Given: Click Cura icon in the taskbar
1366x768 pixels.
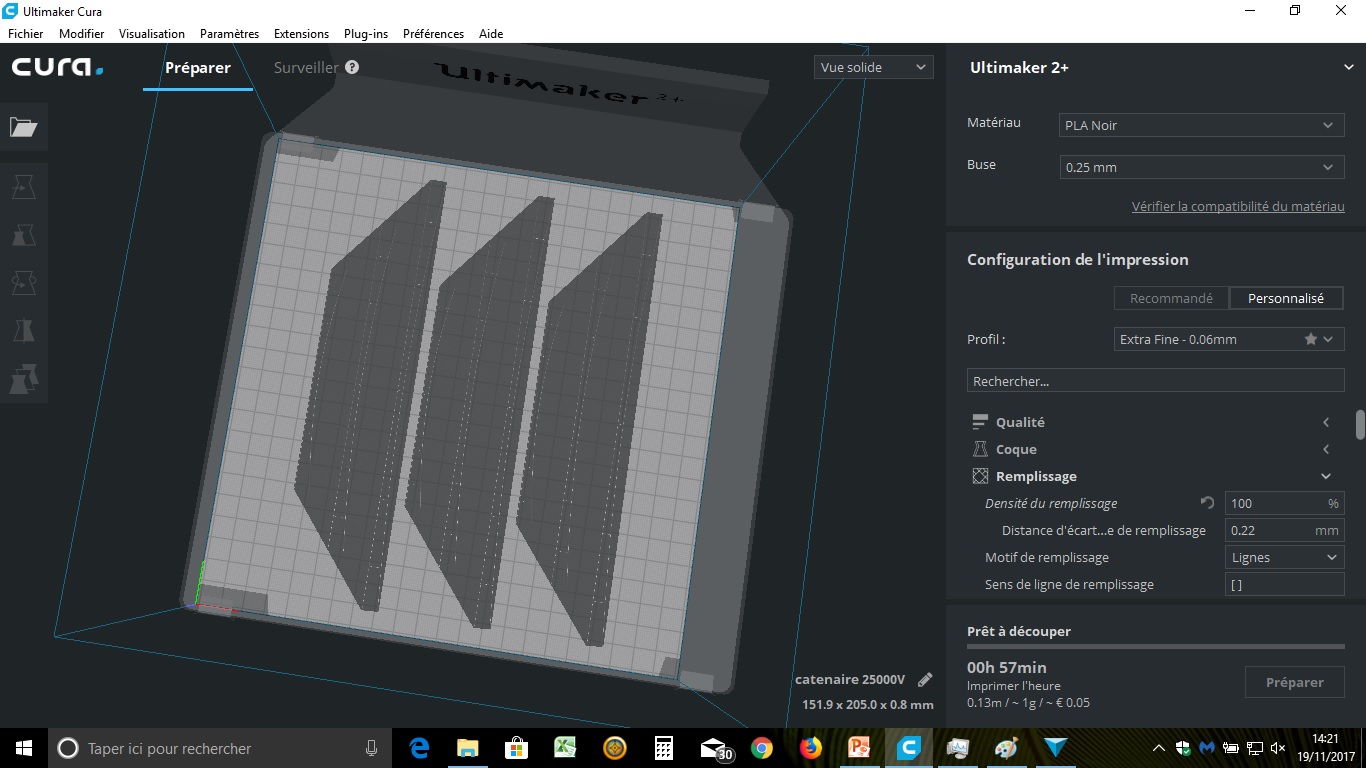Looking at the screenshot, I should [x=908, y=748].
